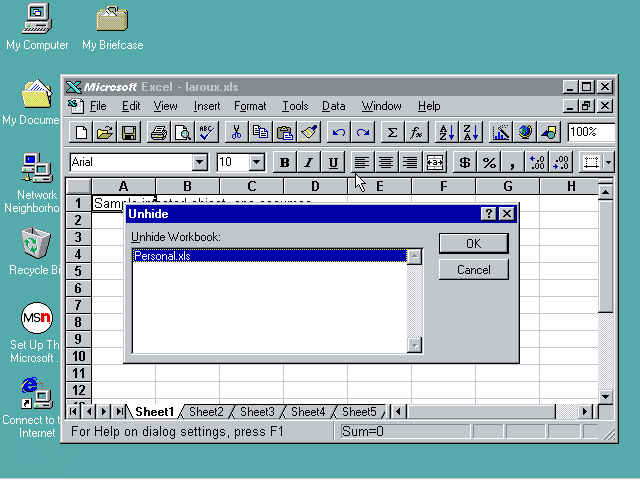Image resolution: width=640 pixels, height=480 pixels.
Task: Click the Map globe icon
Action: pyautogui.click(x=524, y=132)
